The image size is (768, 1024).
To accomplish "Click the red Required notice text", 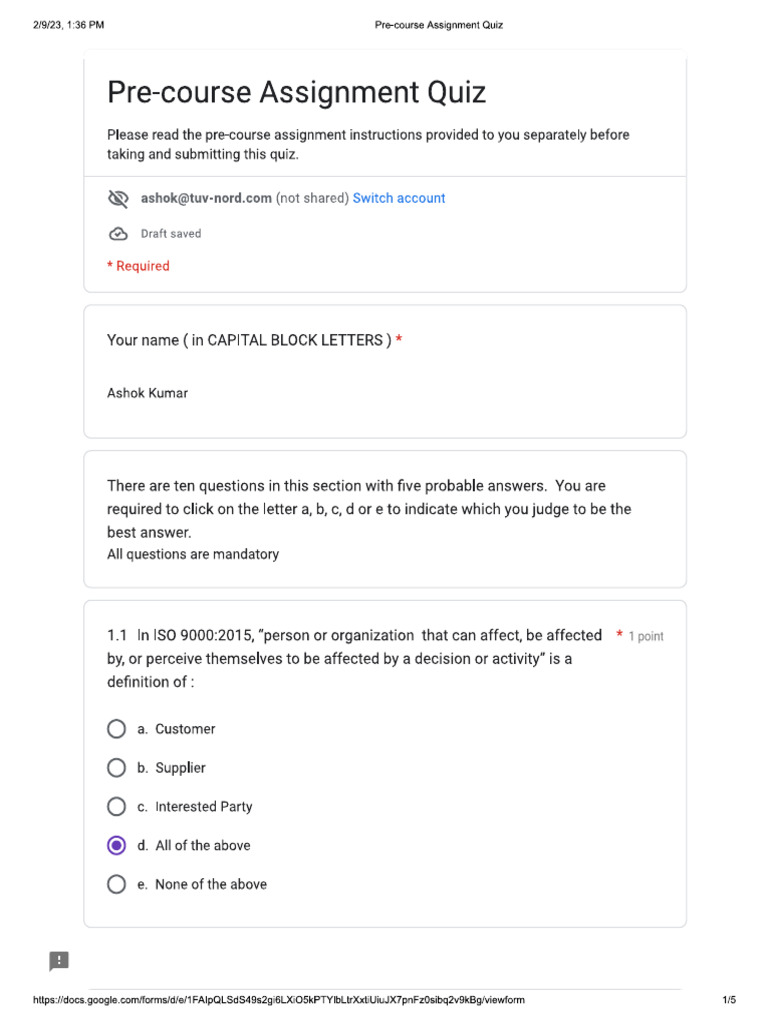I will tap(138, 266).
